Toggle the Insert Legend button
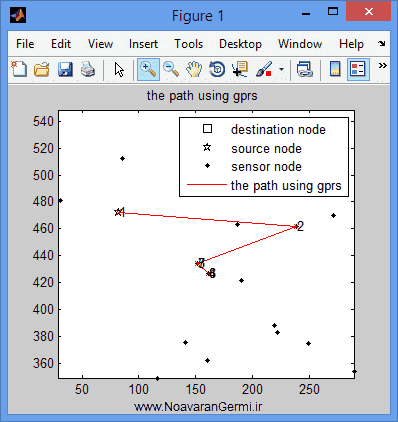The height and width of the screenshot is (422, 398). point(358,69)
